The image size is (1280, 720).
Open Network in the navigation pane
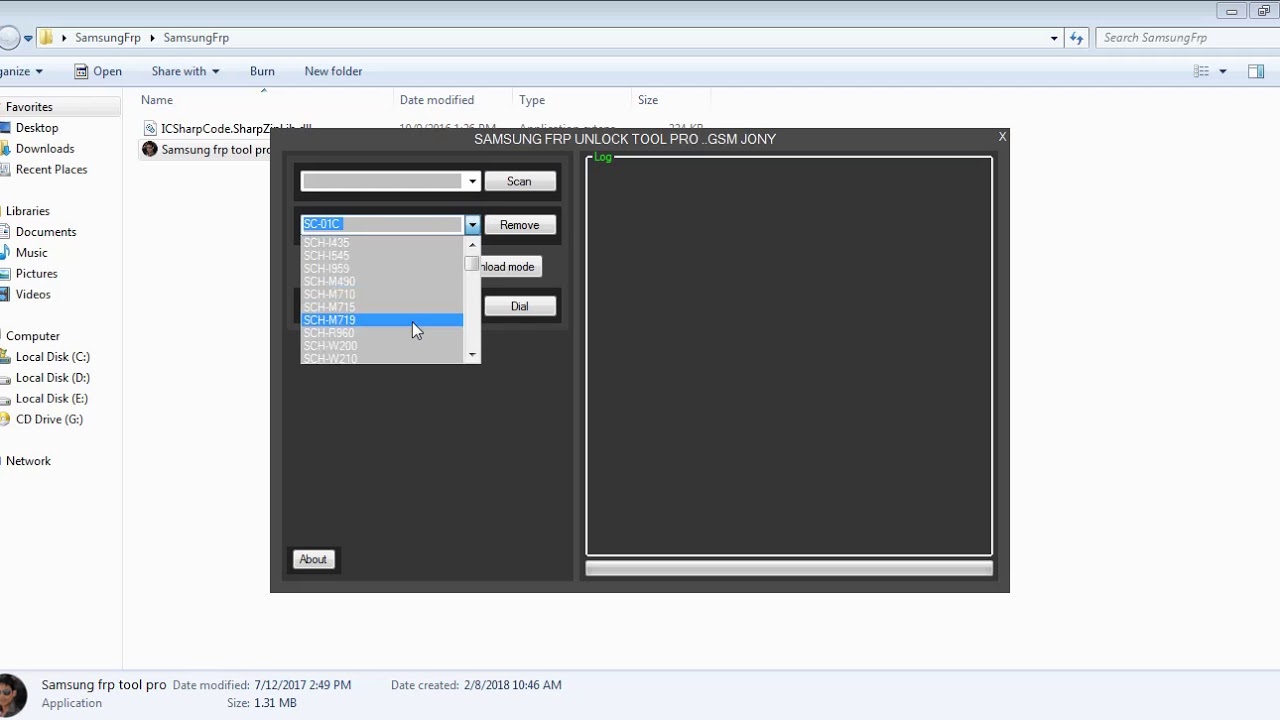(x=28, y=461)
